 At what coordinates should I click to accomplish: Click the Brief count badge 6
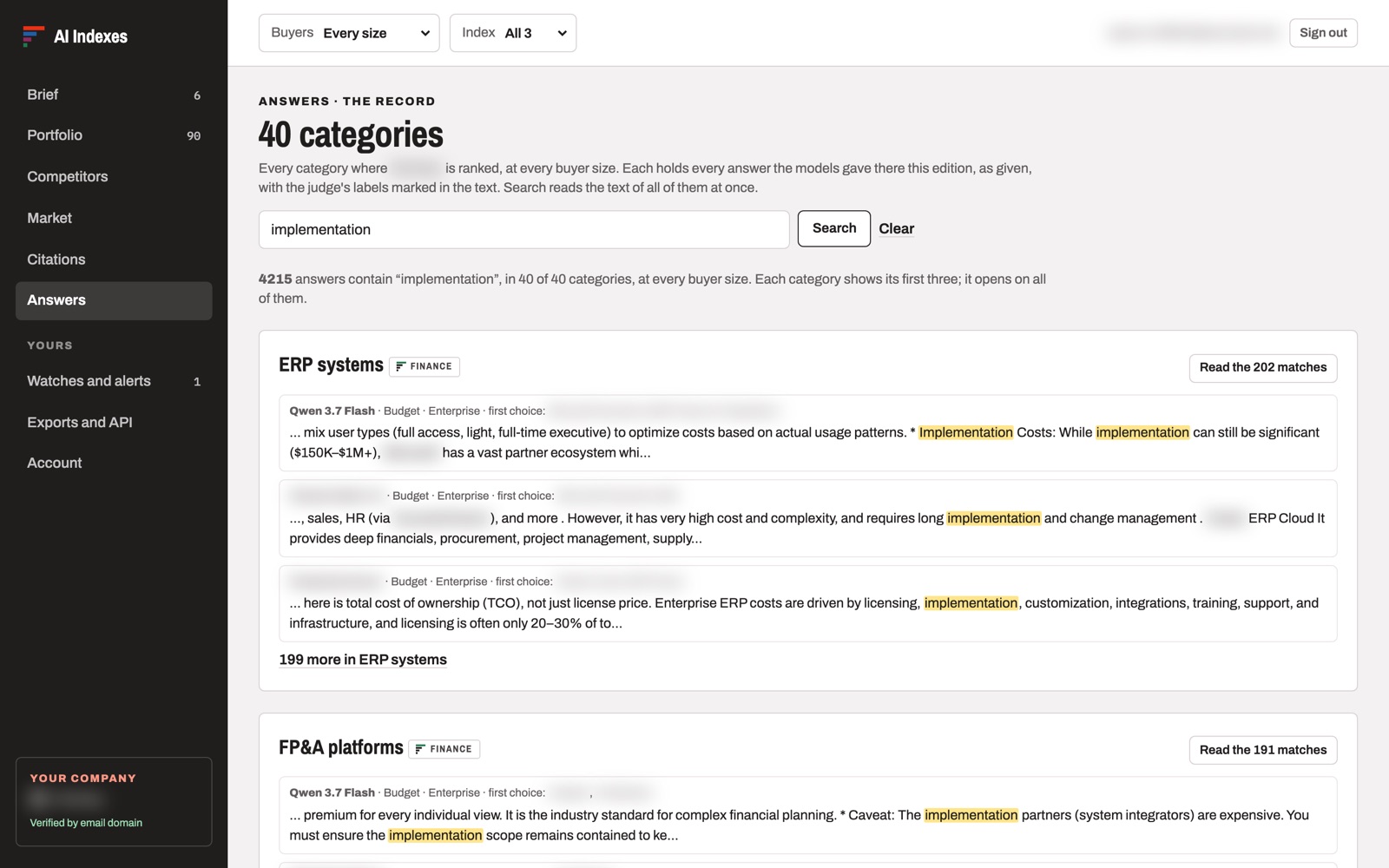197,95
